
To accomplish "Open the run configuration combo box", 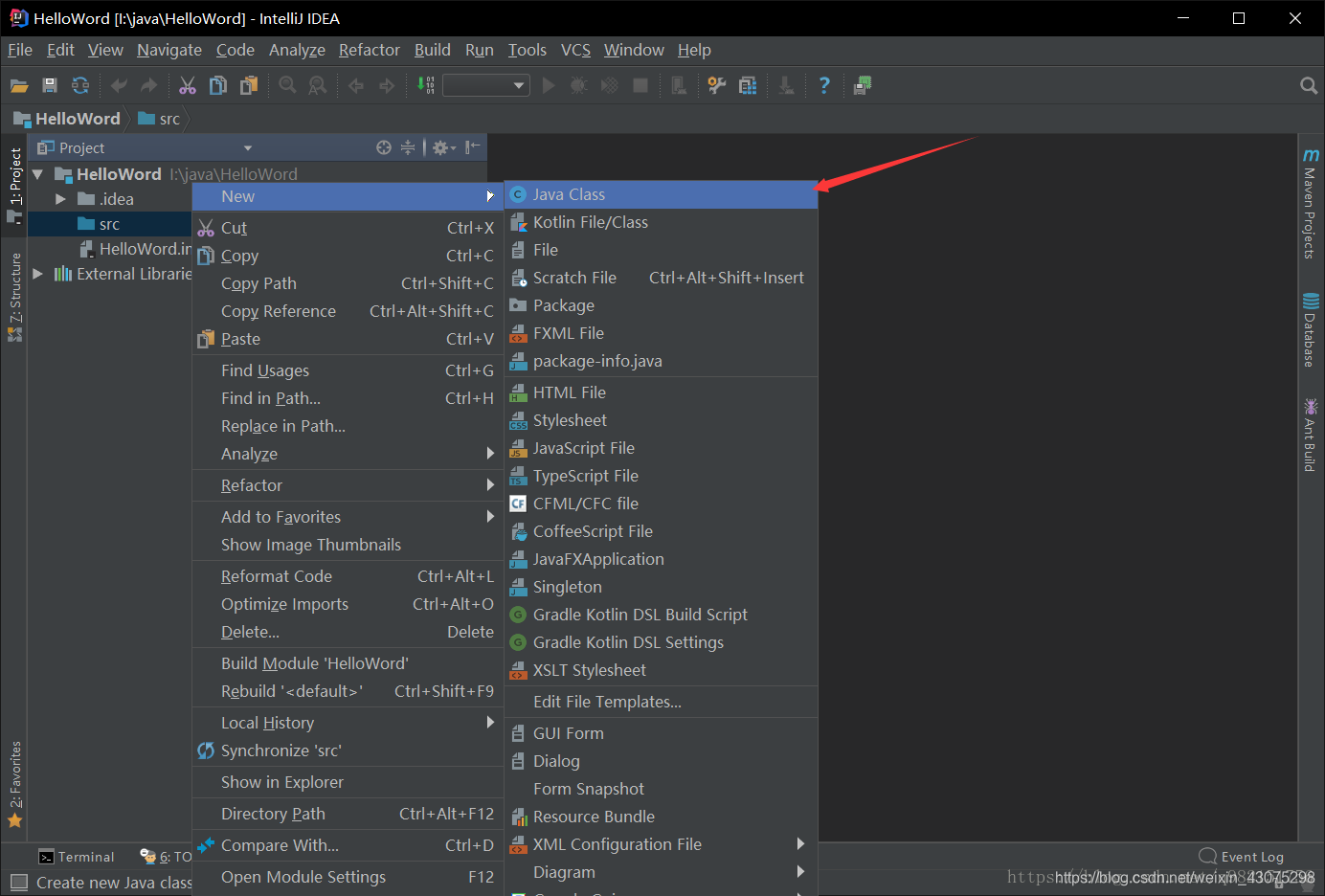I will (x=486, y=85).
